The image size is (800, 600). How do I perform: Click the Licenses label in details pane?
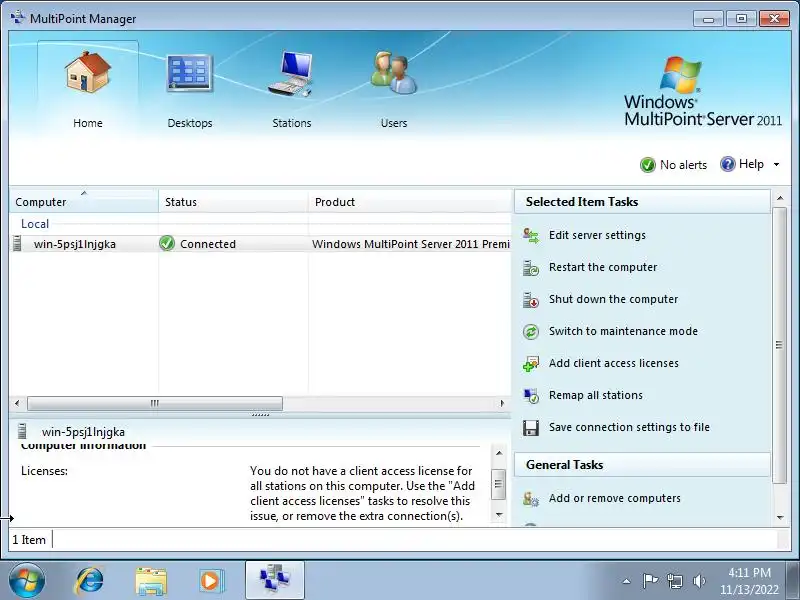44,471
